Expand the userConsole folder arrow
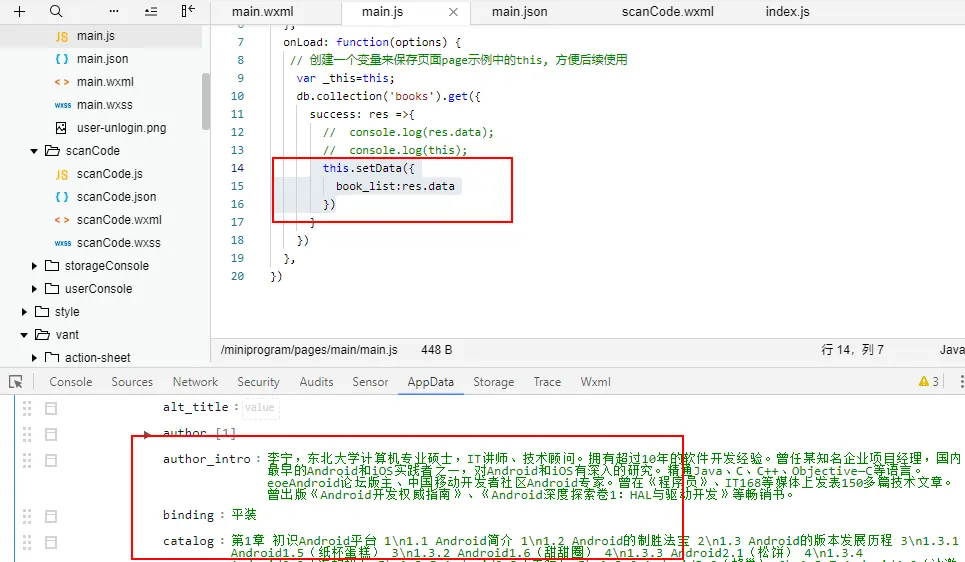 (x=34, y=289)
